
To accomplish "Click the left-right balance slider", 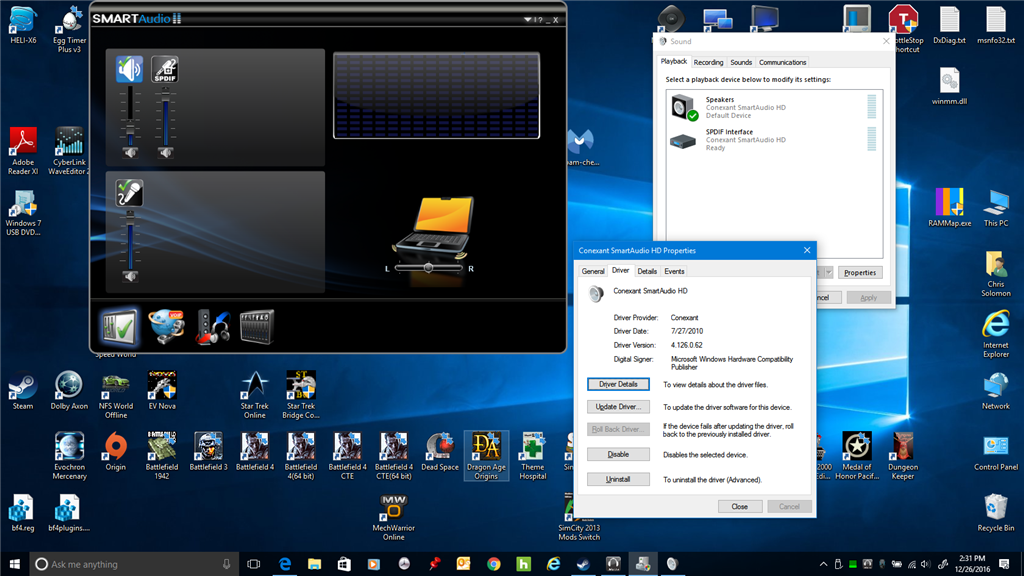I will [x=428, y=268].
